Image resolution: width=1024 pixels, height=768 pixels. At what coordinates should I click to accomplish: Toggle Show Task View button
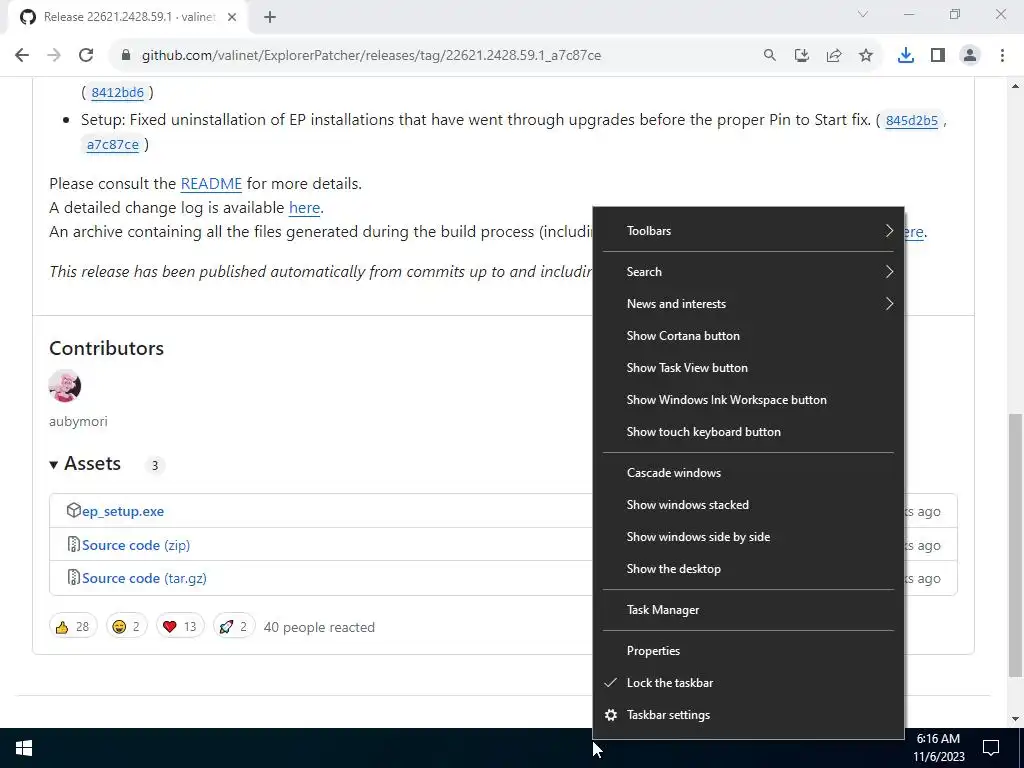[x=748, y=368]
